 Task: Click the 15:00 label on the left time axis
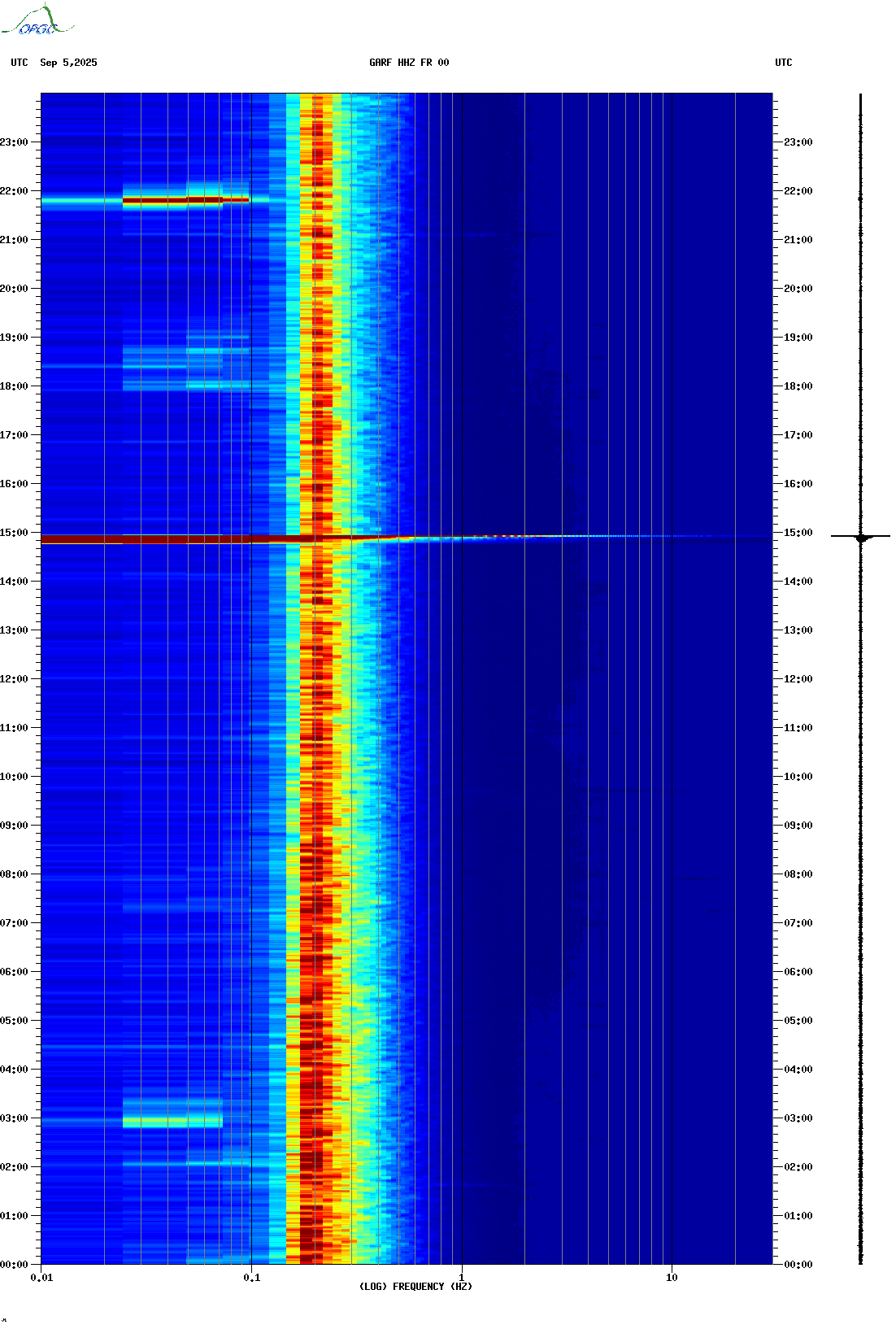click(x=14, y=533)
